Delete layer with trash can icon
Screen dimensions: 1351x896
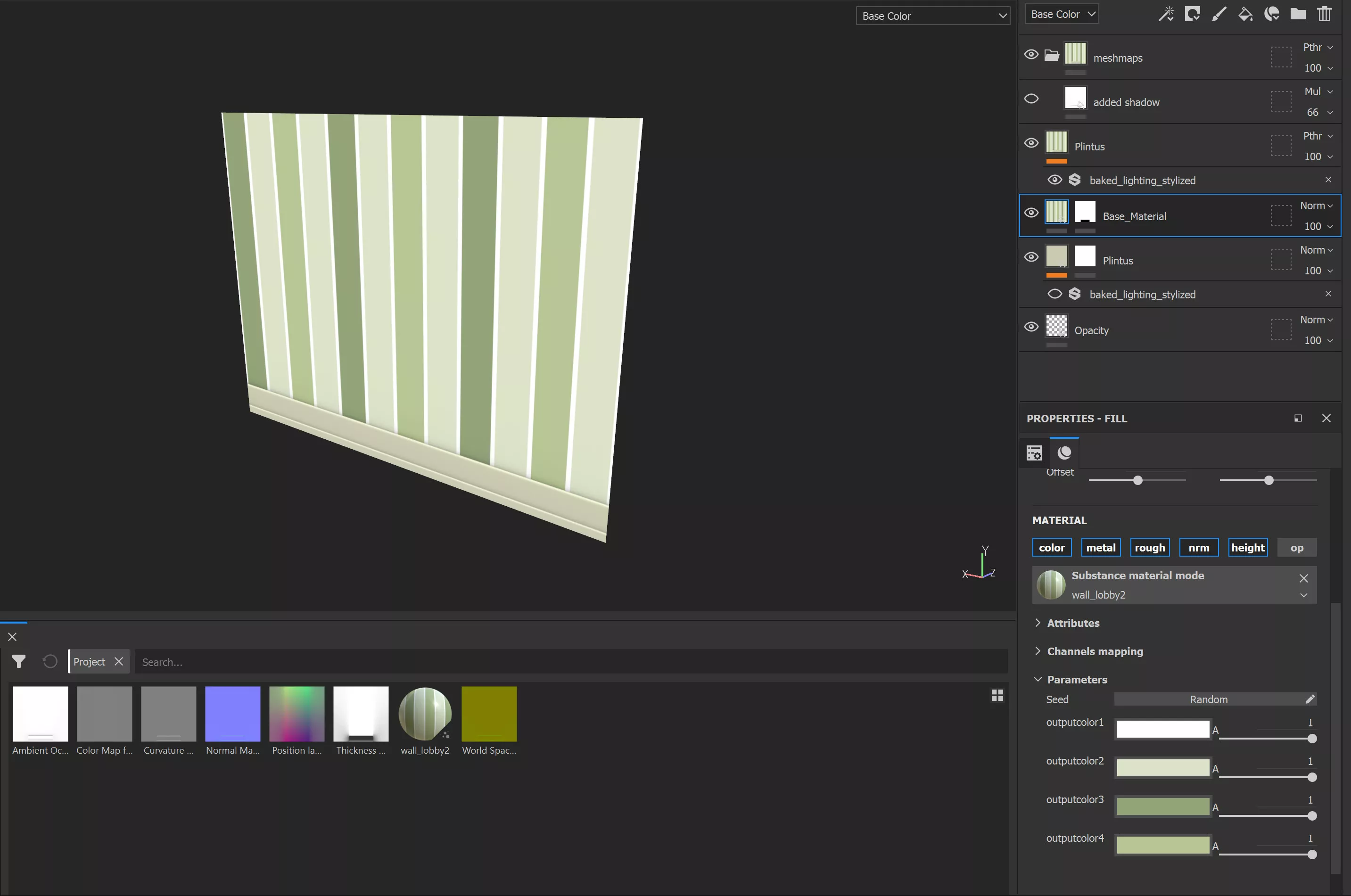click(x=1324, y=14)
